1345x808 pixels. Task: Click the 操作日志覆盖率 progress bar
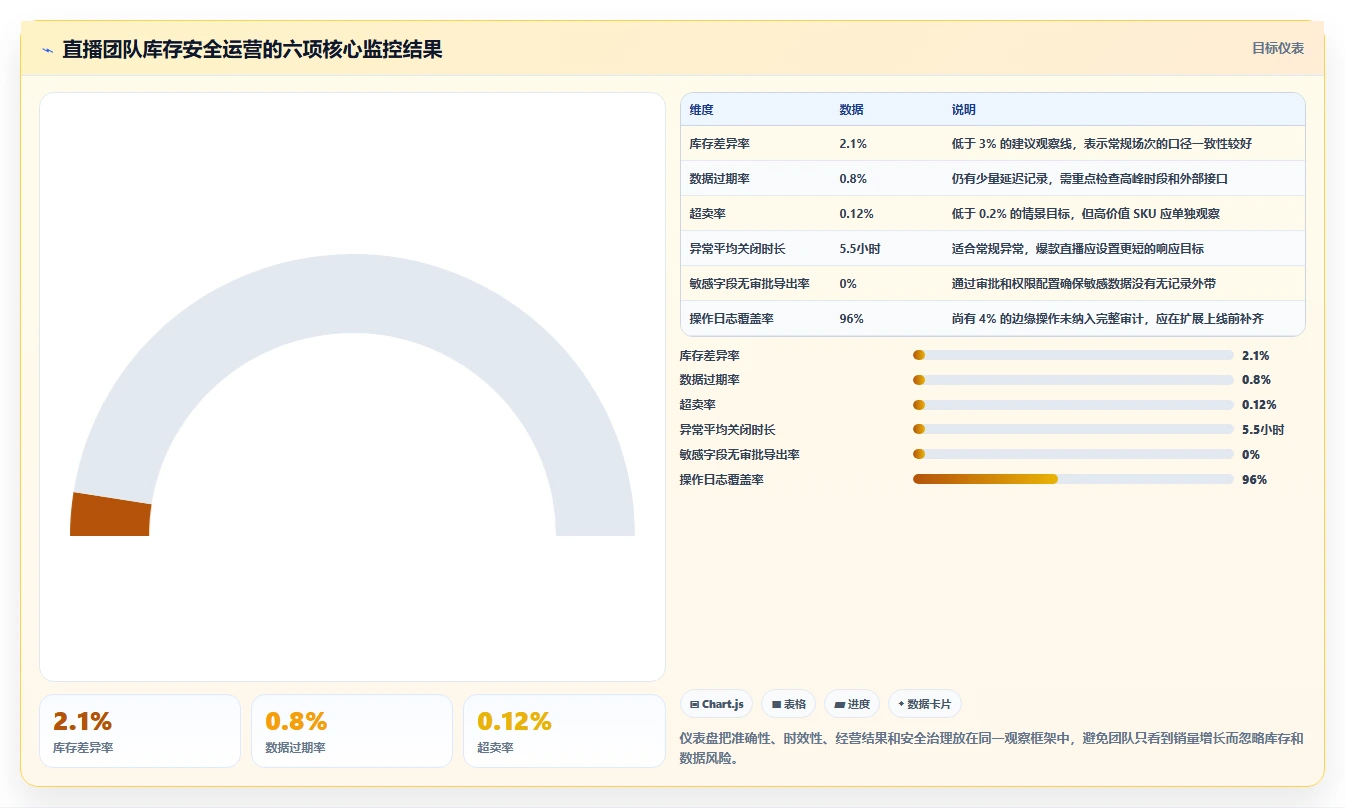pyautogui.click(x=1073, y=480)
